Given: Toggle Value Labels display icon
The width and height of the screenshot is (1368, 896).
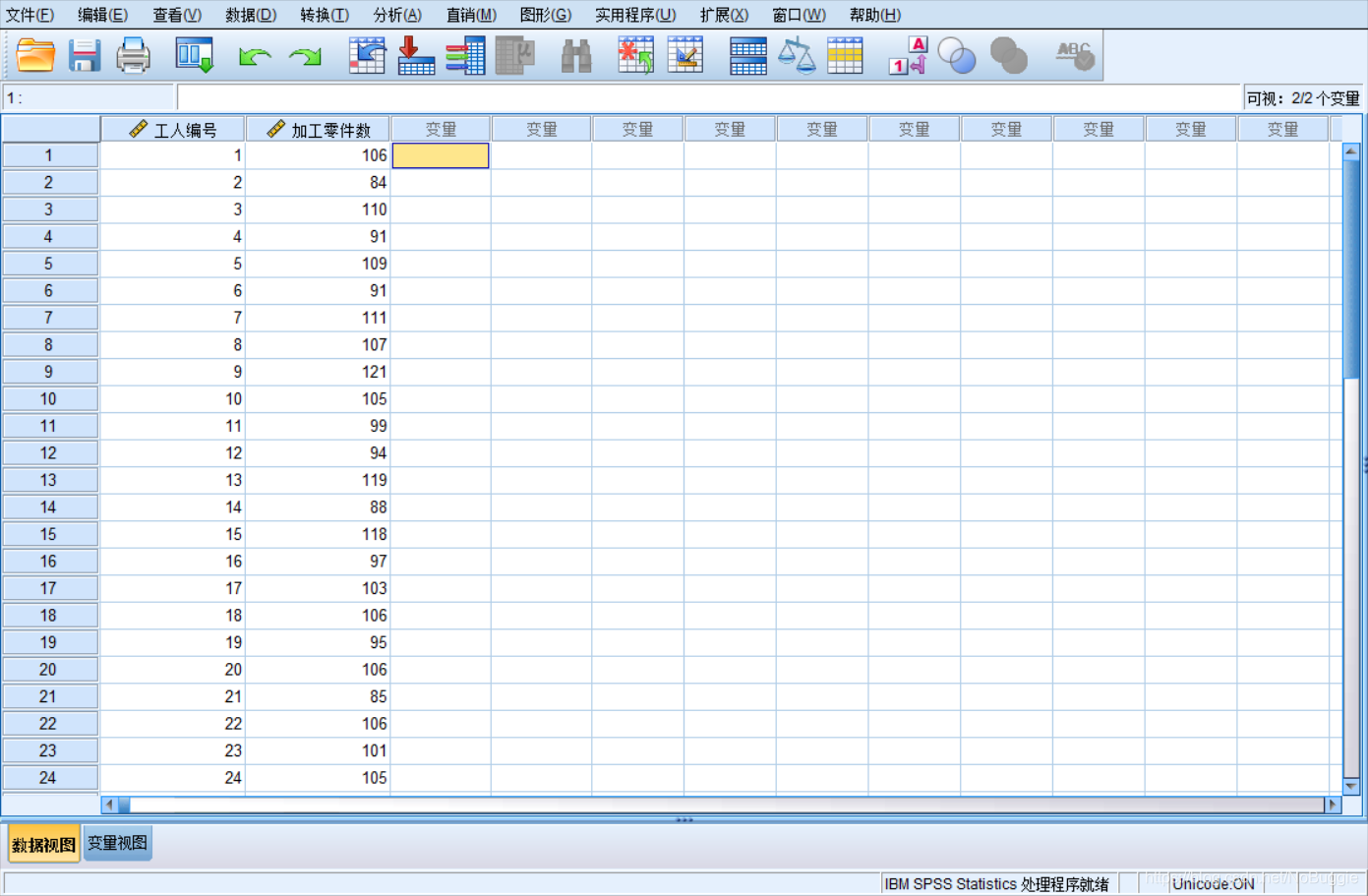Looking at the screenshot, I should (x=908, y=56).
